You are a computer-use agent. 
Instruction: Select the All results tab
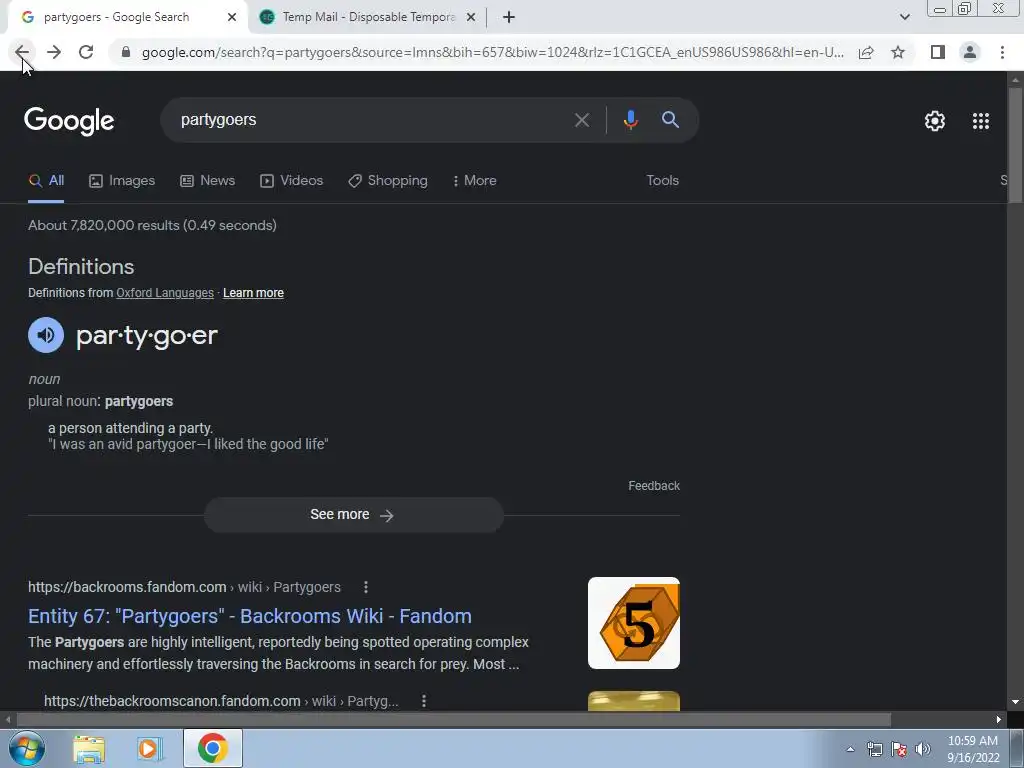pyautogui.click(x=46, y=181)
